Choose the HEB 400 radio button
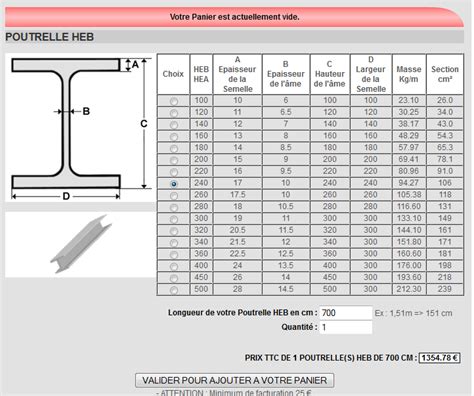 tap(174, 267)
